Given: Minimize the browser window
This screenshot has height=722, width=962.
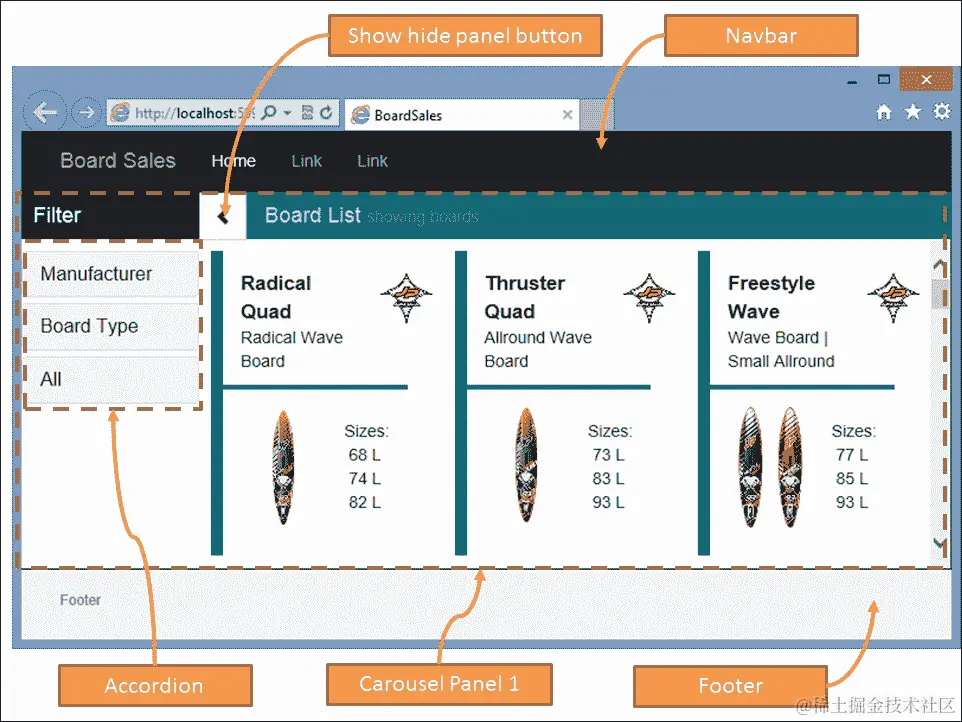Looking at the screenshot, I should coord(852,81).
